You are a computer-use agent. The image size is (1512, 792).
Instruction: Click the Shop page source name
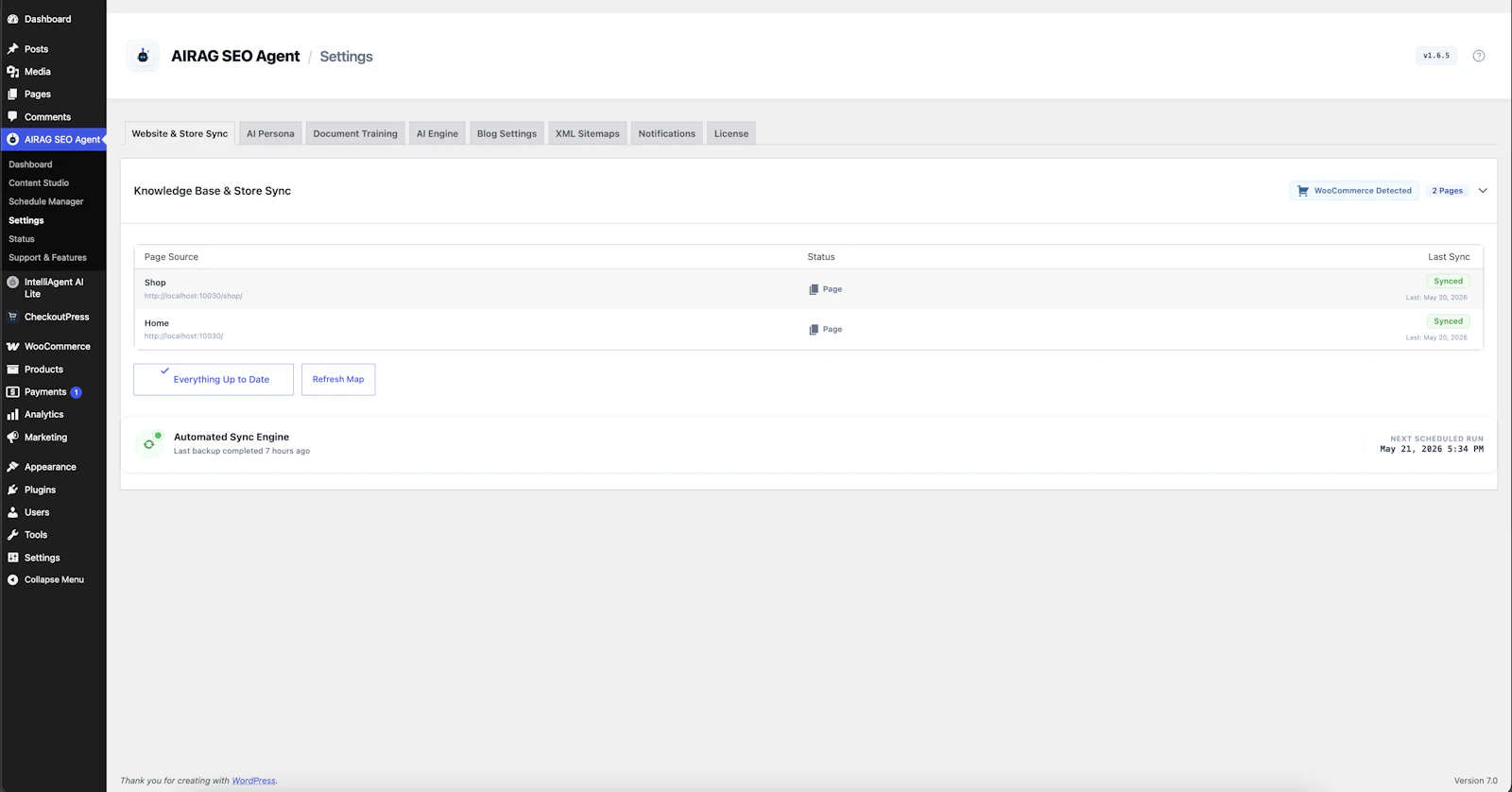[x=155, y=283]
